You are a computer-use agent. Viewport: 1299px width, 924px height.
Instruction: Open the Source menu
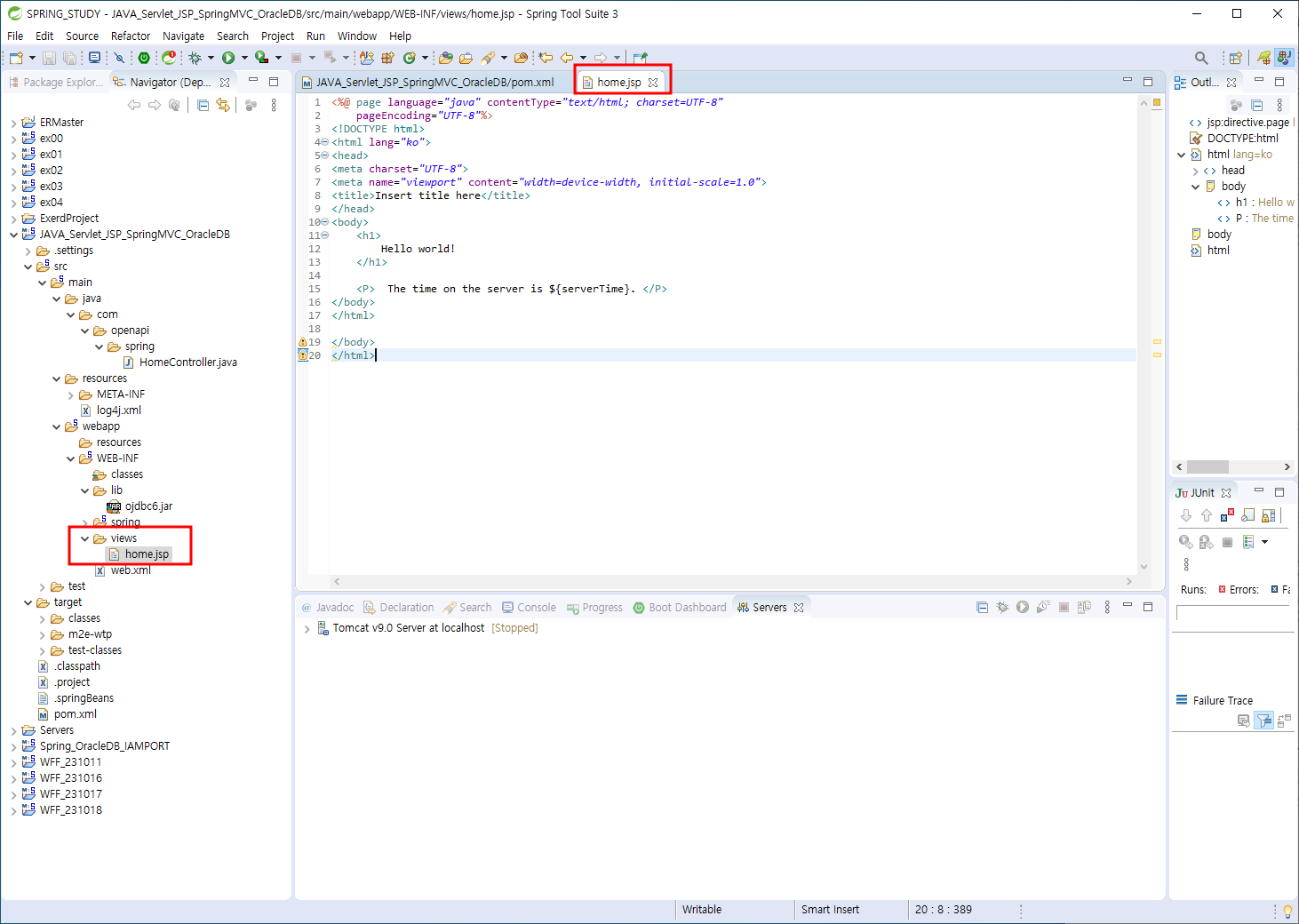tap(82, 36)
